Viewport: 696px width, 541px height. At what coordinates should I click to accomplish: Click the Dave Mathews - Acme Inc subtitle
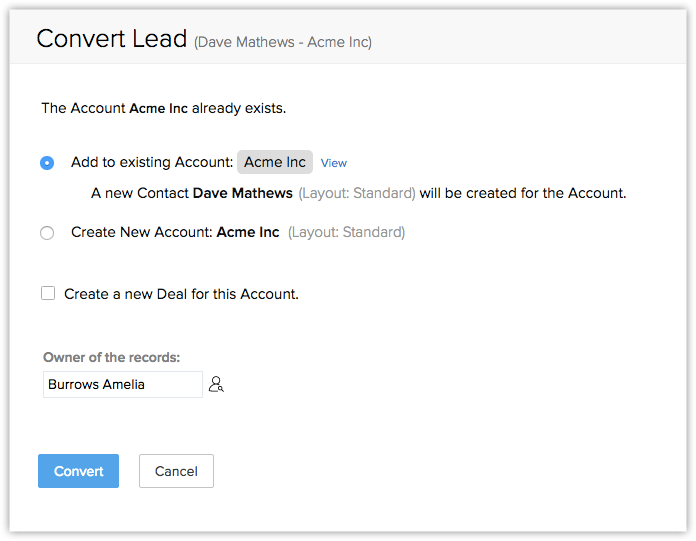click(x=283, y=42)
